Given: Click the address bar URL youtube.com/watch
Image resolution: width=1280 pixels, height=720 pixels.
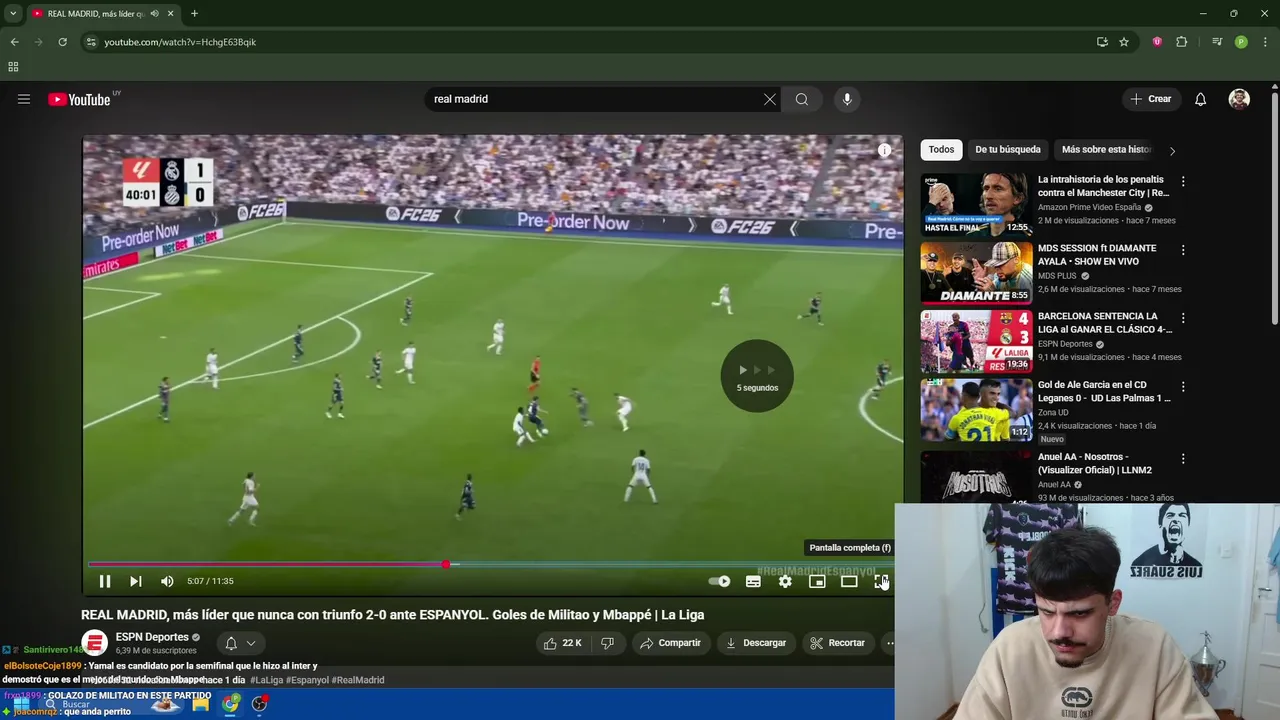Looking at the screenshot, I should (180, 42).
